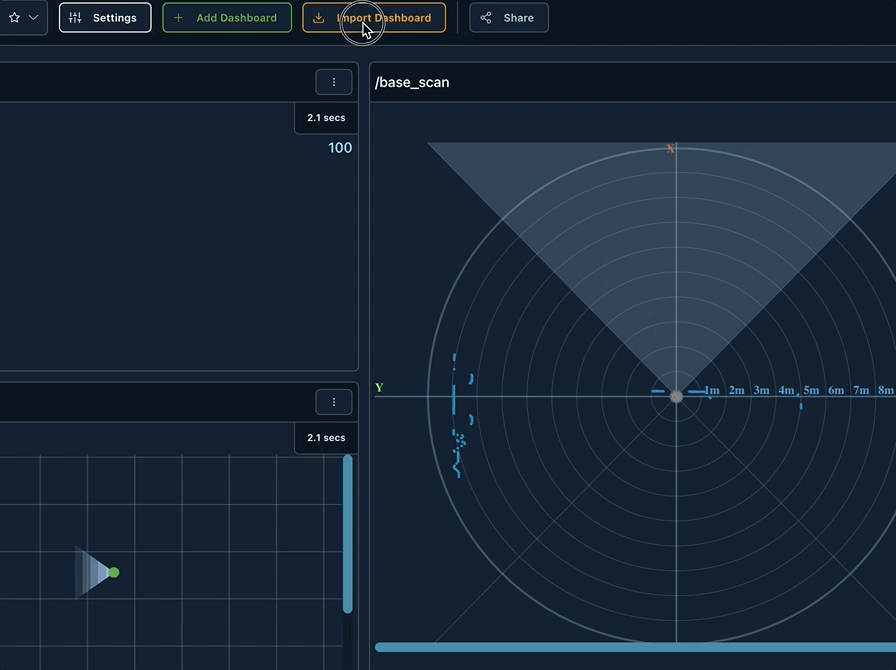Screen dimensions: 896x670
Task: Open Settings via its text label
Action: click(114, 18)
